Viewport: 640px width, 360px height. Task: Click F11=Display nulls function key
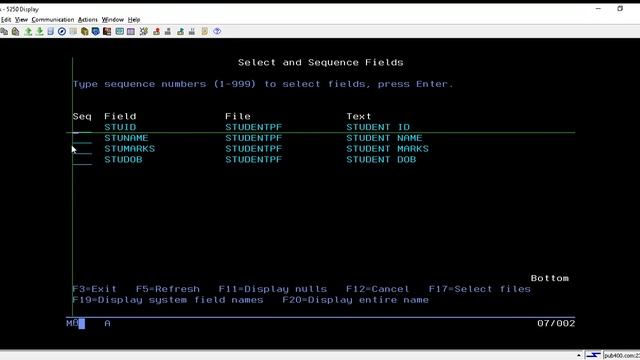pos(273,289)
